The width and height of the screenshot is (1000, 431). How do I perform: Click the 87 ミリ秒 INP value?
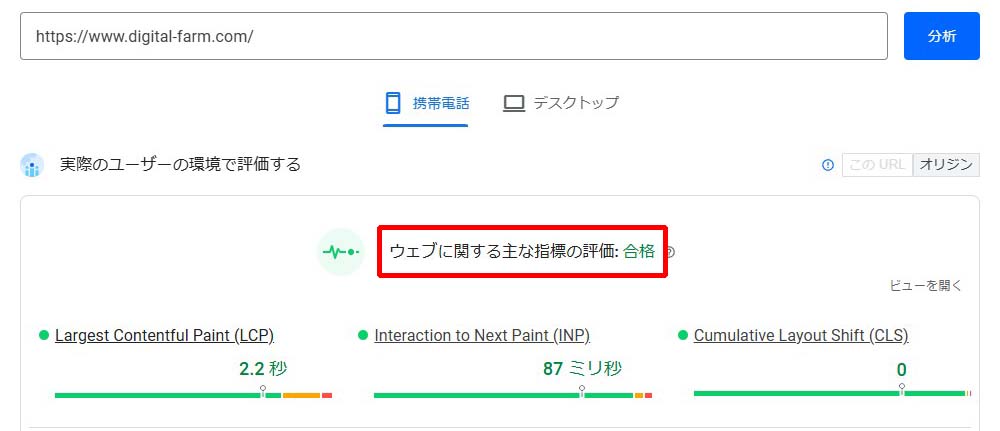tap(582, 369)
